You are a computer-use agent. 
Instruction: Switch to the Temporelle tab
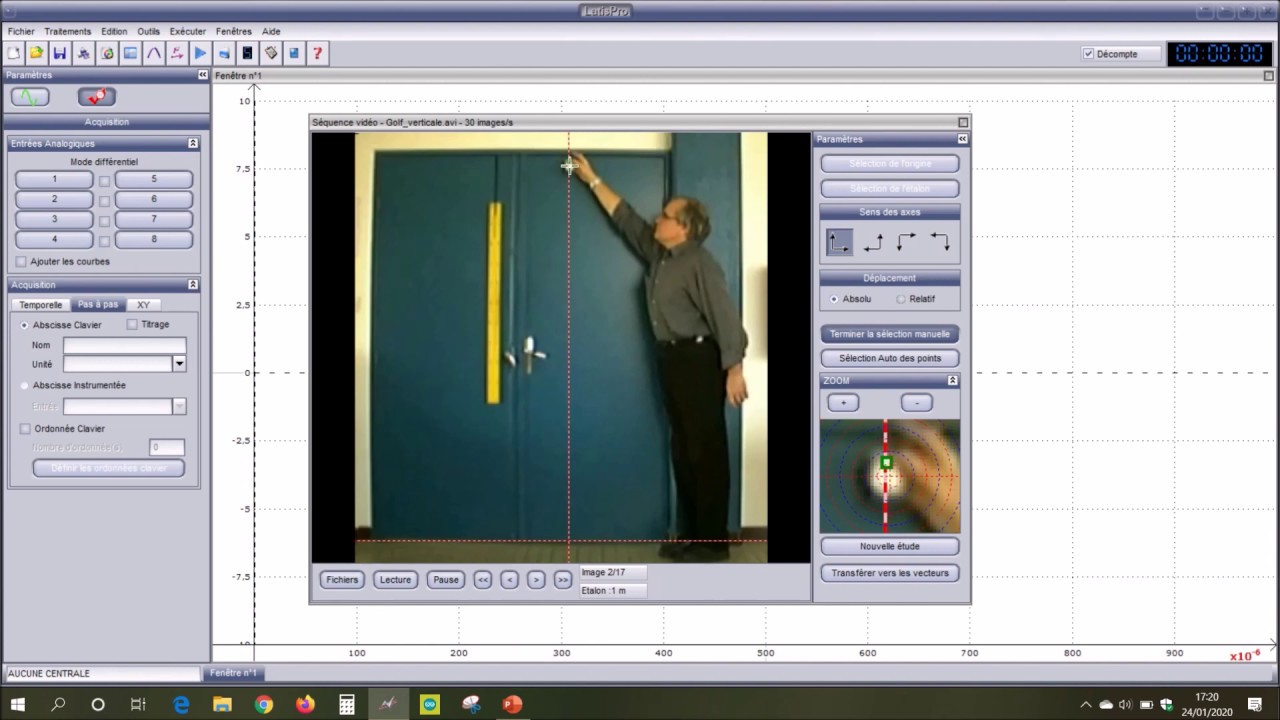pos(41,305)
